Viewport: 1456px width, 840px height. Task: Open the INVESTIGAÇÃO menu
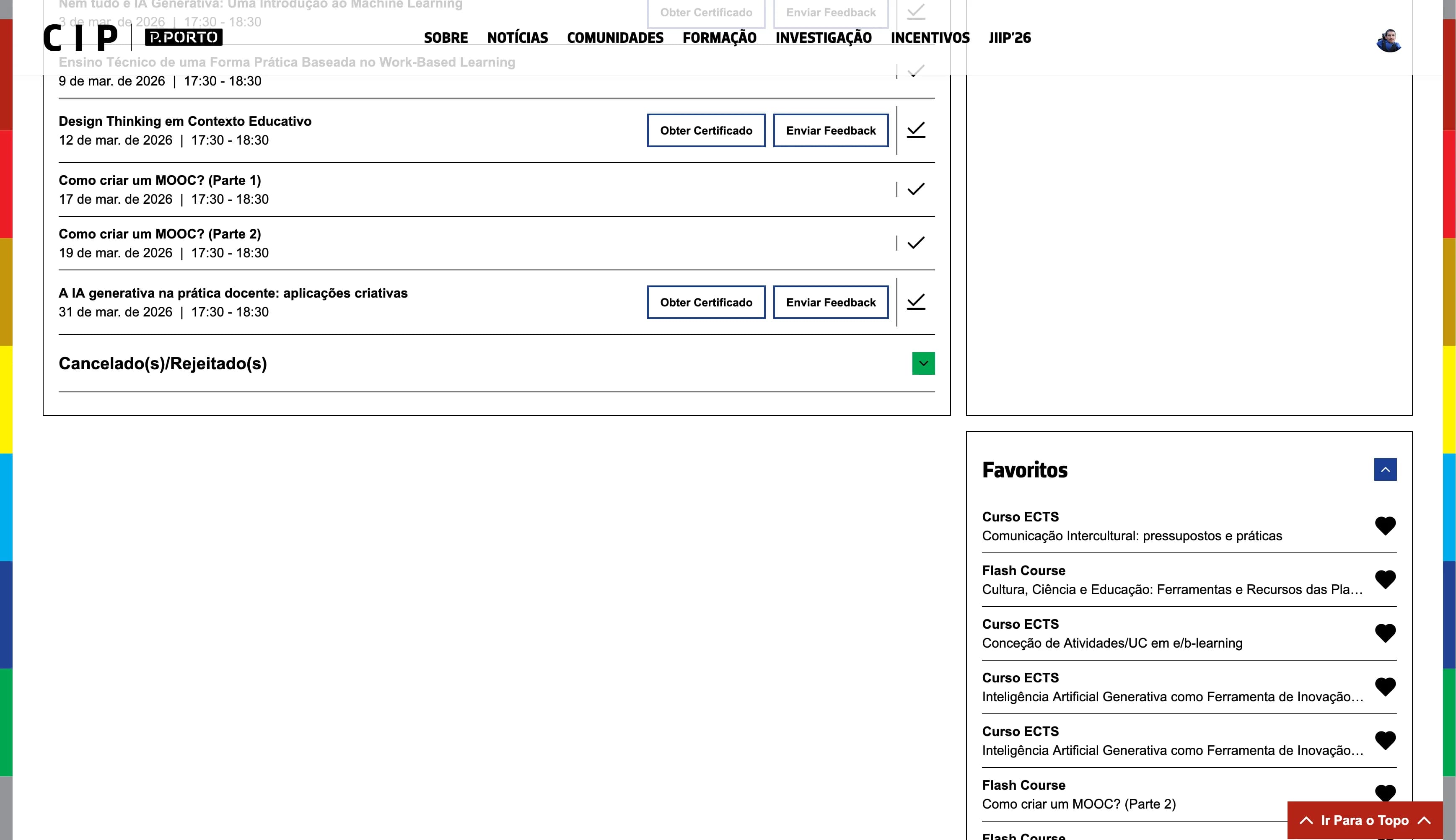point(823,38)
